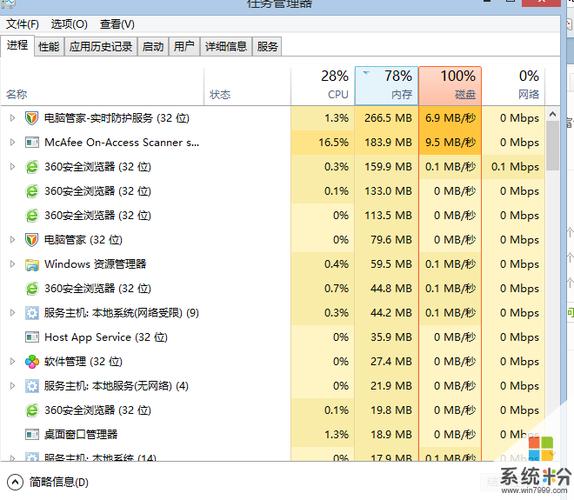Viewport: 574px width, 500px height.
Task: Switch to the 用户 tab
Action: [x=184, y=46]
